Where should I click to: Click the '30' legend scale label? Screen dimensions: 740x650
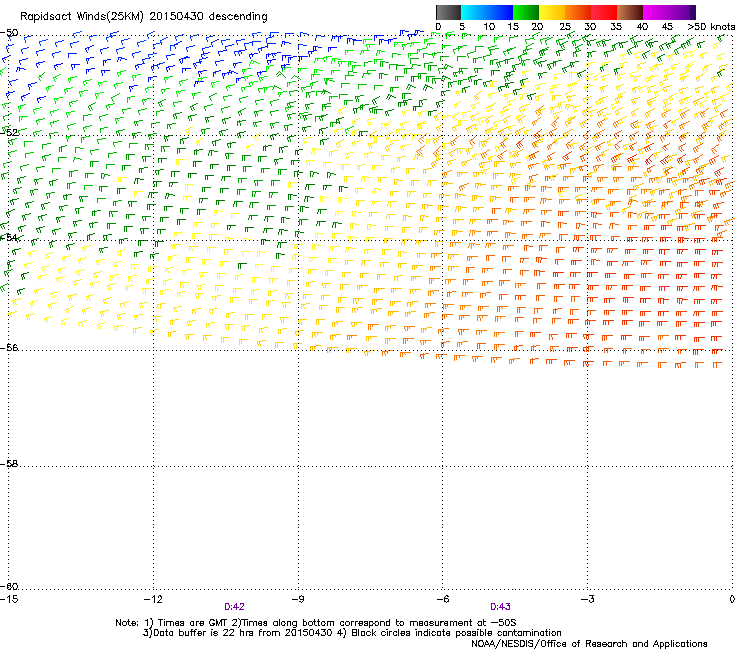pos(590,27)
